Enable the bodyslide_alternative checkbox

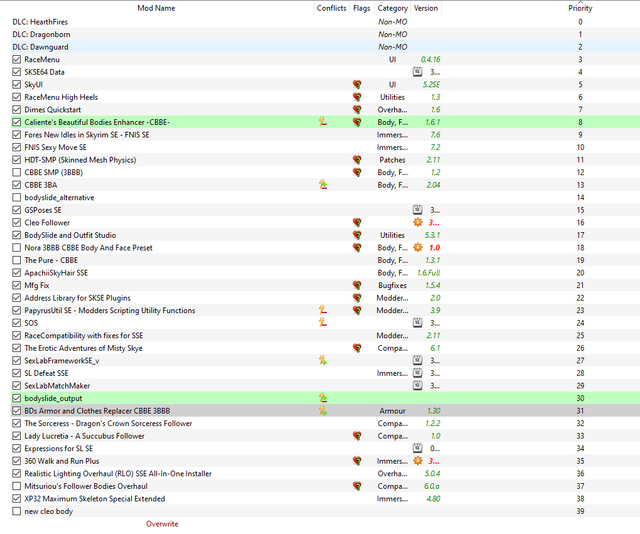click(16, 197)
